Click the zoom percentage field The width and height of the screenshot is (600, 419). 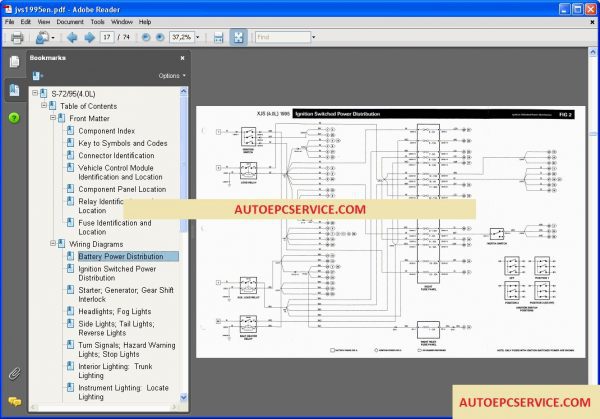tap(182, 37)
